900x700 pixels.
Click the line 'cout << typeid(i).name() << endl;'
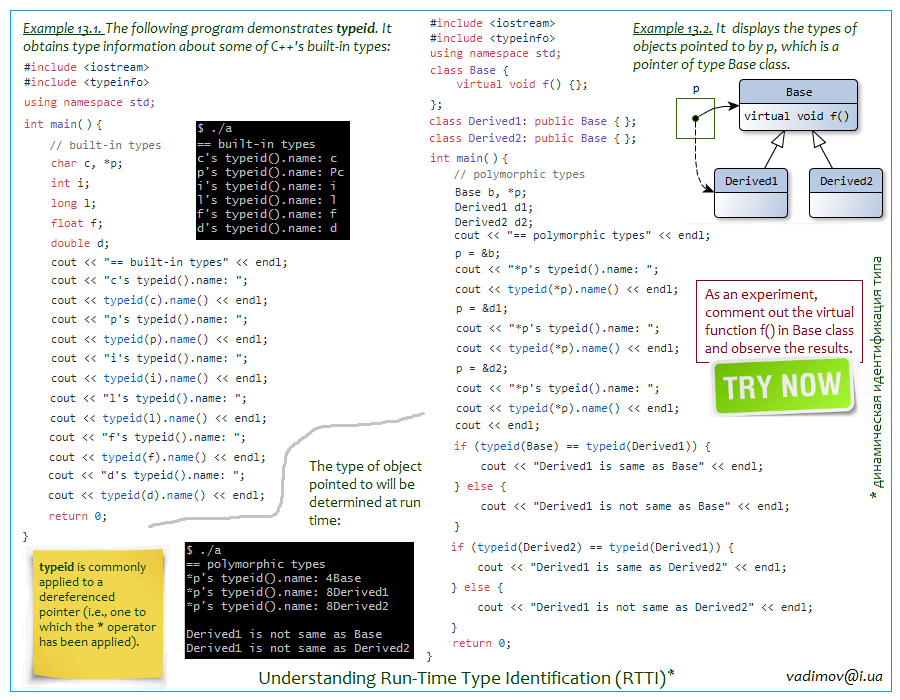click(x=159, y=378)
